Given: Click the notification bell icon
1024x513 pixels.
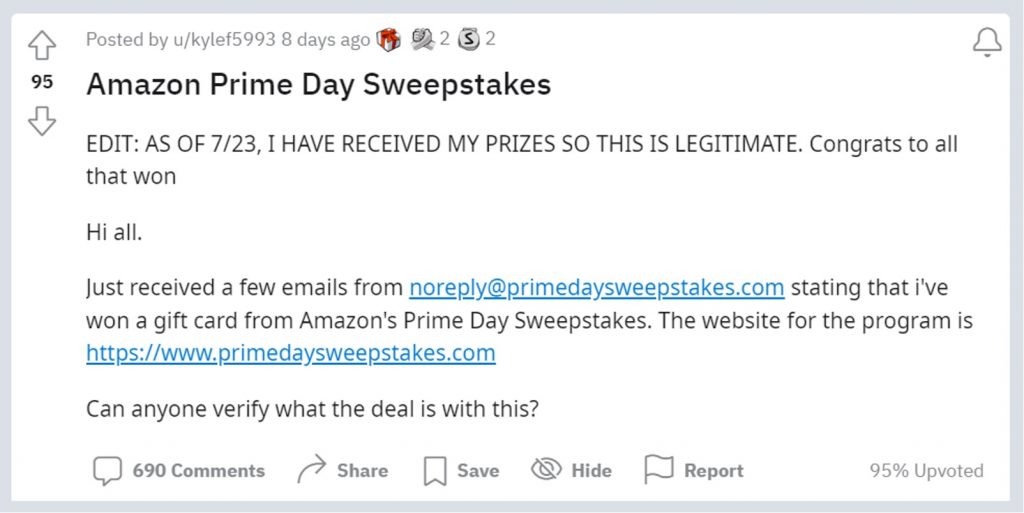Looking at the screenshot, I should pyautogui.click(x=987, y=42).
